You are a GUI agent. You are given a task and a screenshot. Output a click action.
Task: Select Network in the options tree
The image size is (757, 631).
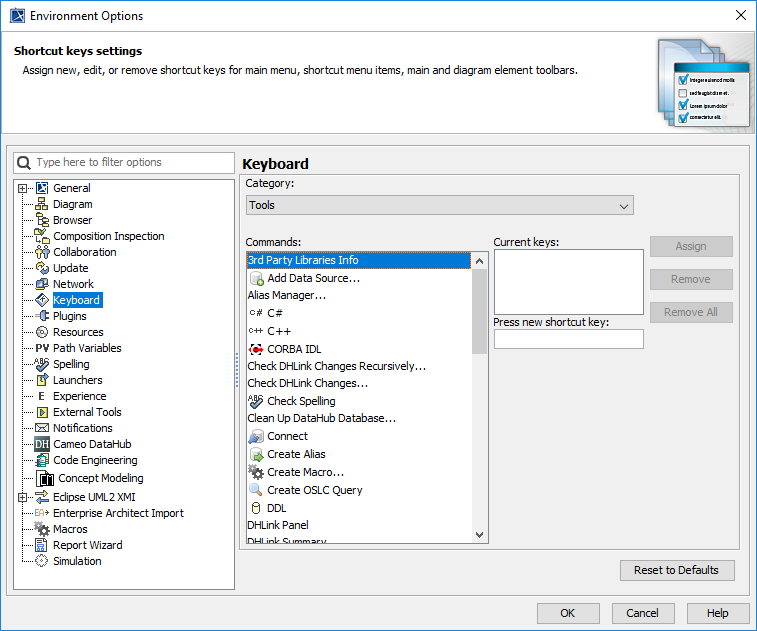(x=73, y=283)
